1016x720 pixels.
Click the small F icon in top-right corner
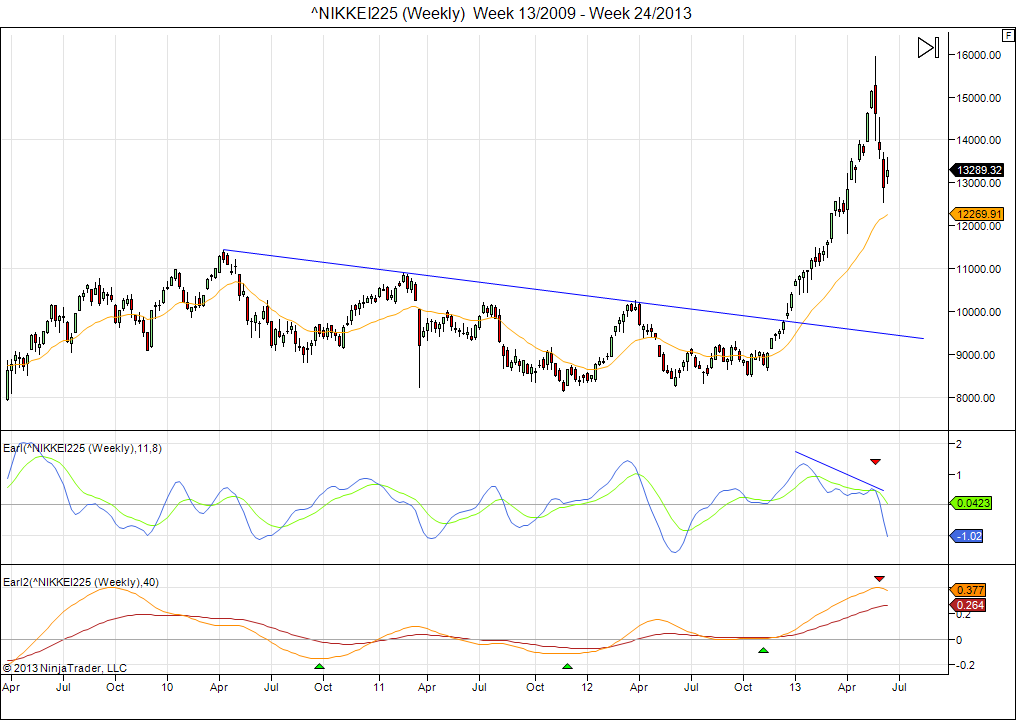click(1007, 35)
